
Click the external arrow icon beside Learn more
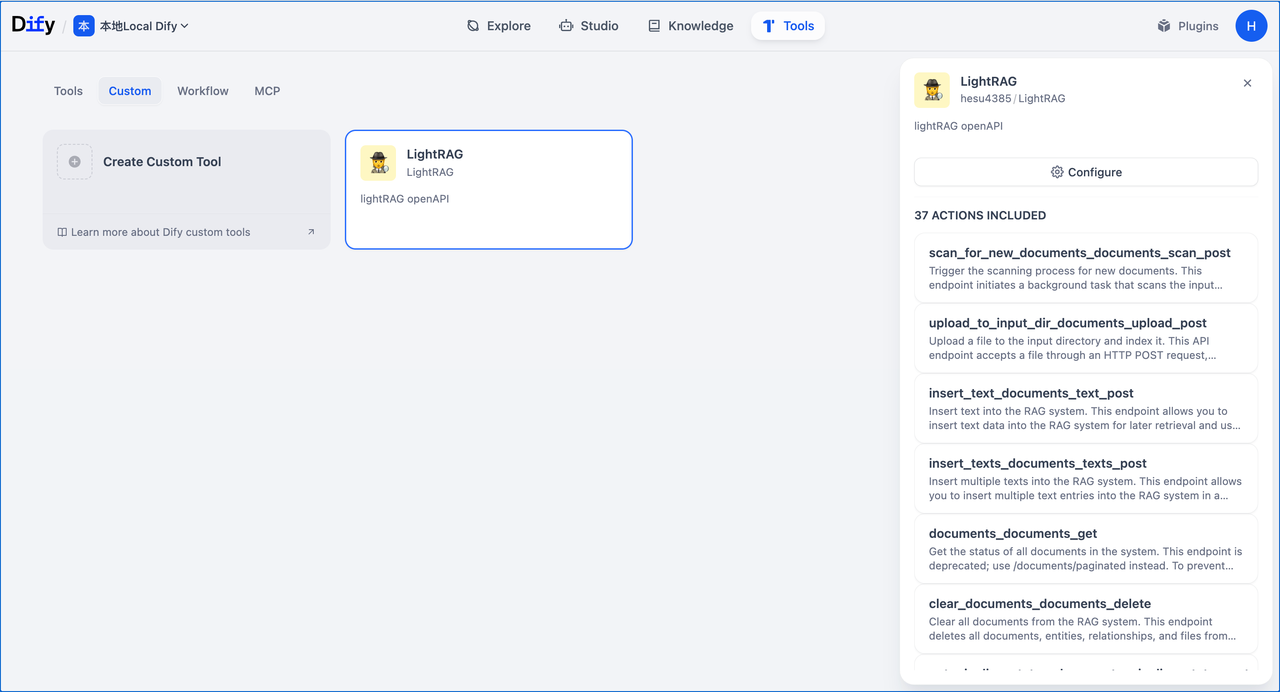tap(311, 232)
